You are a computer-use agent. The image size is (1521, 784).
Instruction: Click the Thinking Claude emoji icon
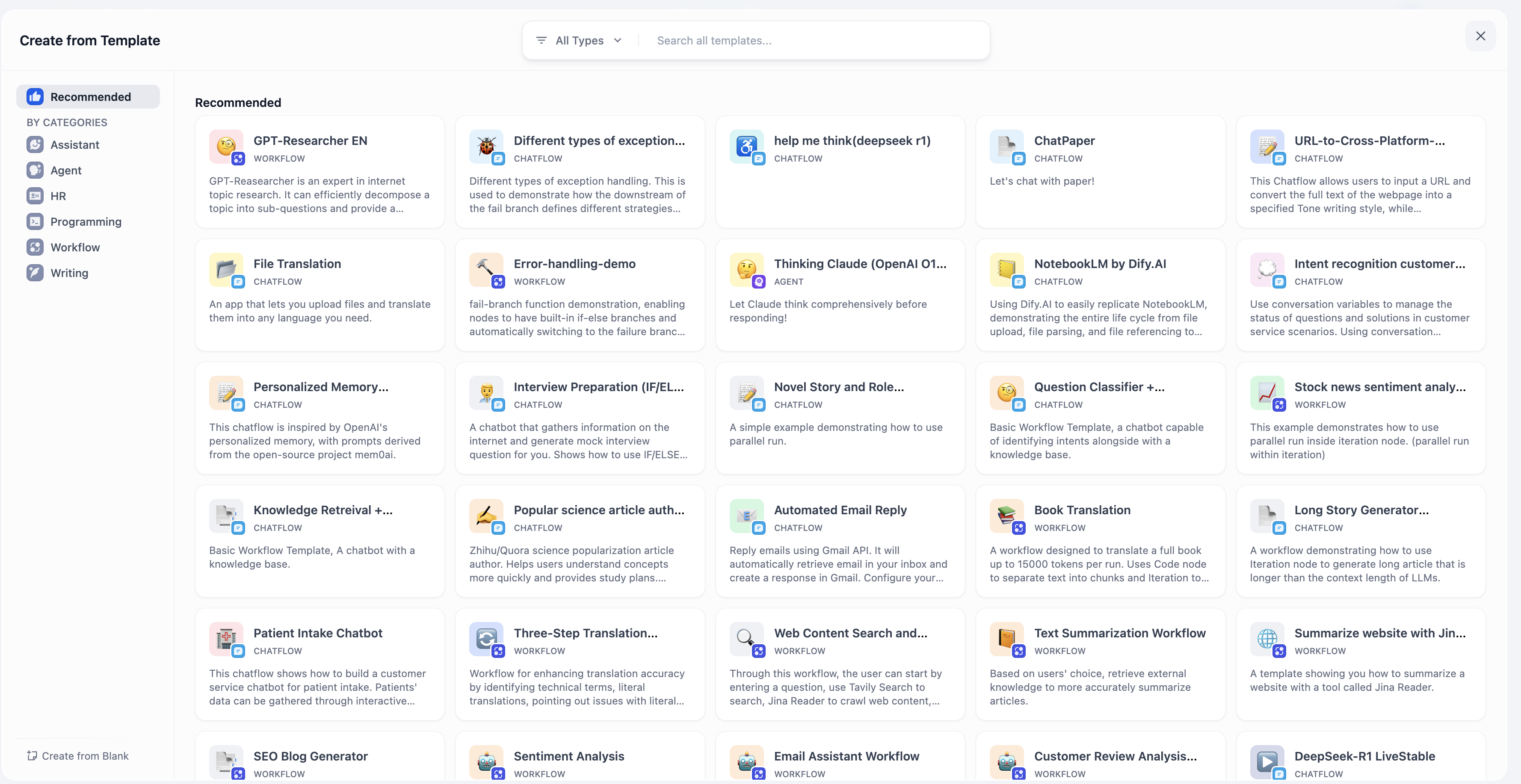[x=746, y=270]
